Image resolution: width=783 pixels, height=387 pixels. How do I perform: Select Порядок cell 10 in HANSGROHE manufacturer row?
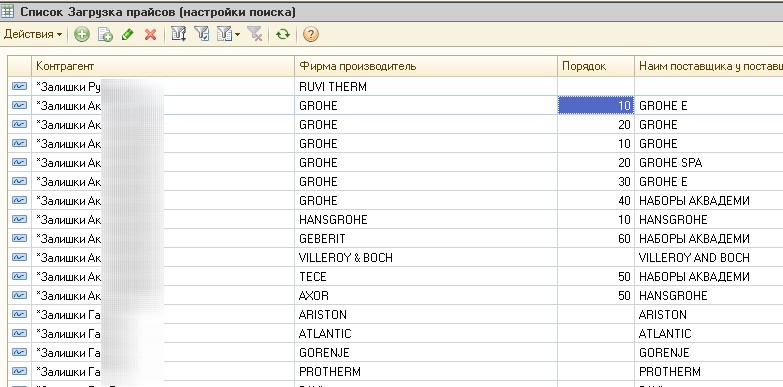point(596,219)
